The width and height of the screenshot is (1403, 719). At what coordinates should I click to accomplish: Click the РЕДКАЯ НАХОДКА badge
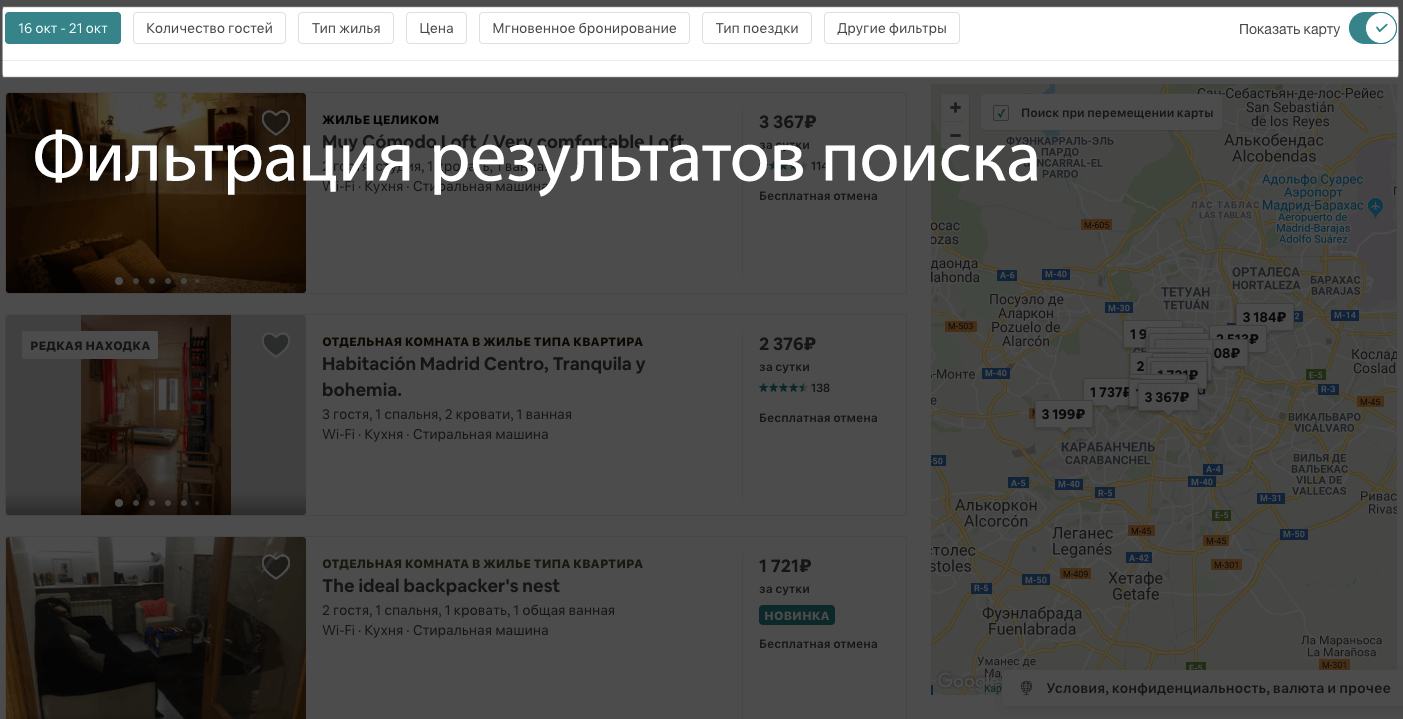pyautogui.click(x=90, y=346)
